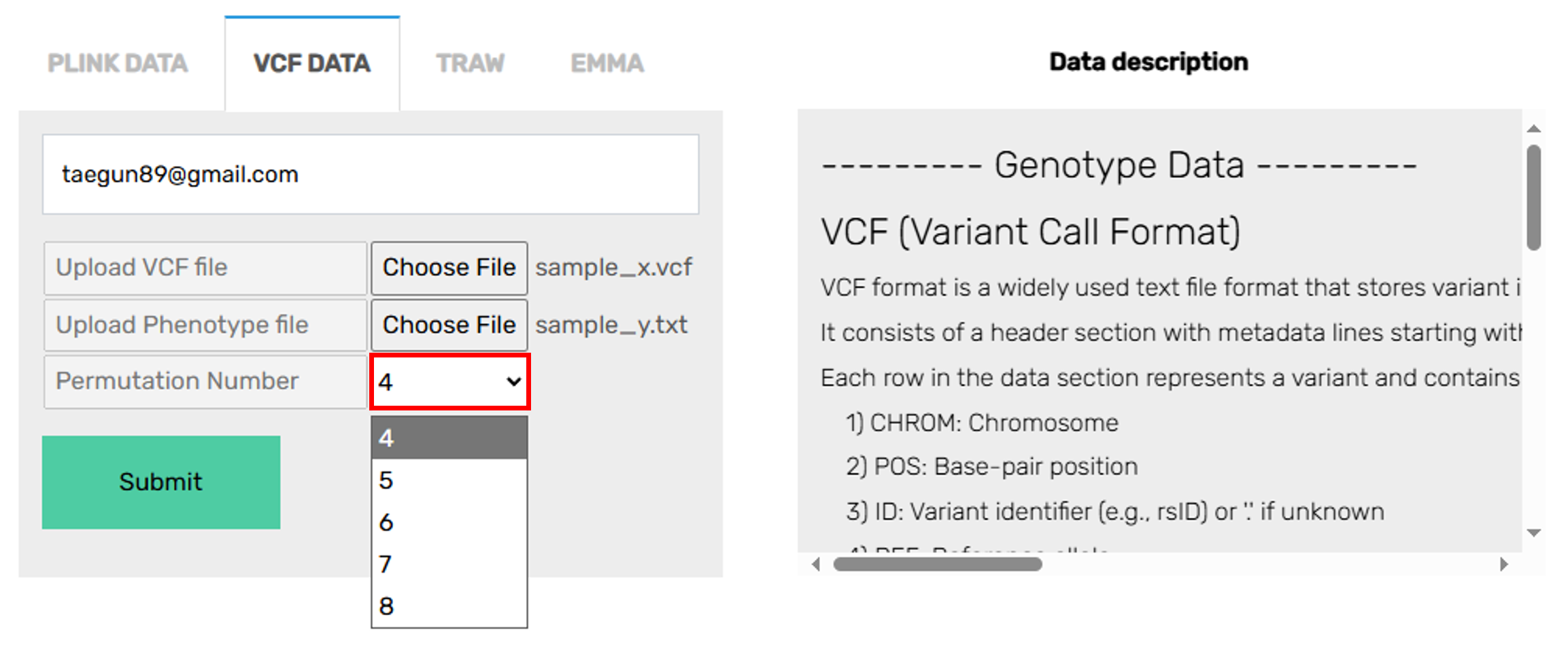Click the scroll down arrow in description
Screen dimensions: 1568x649
[x=1533, y=533]
